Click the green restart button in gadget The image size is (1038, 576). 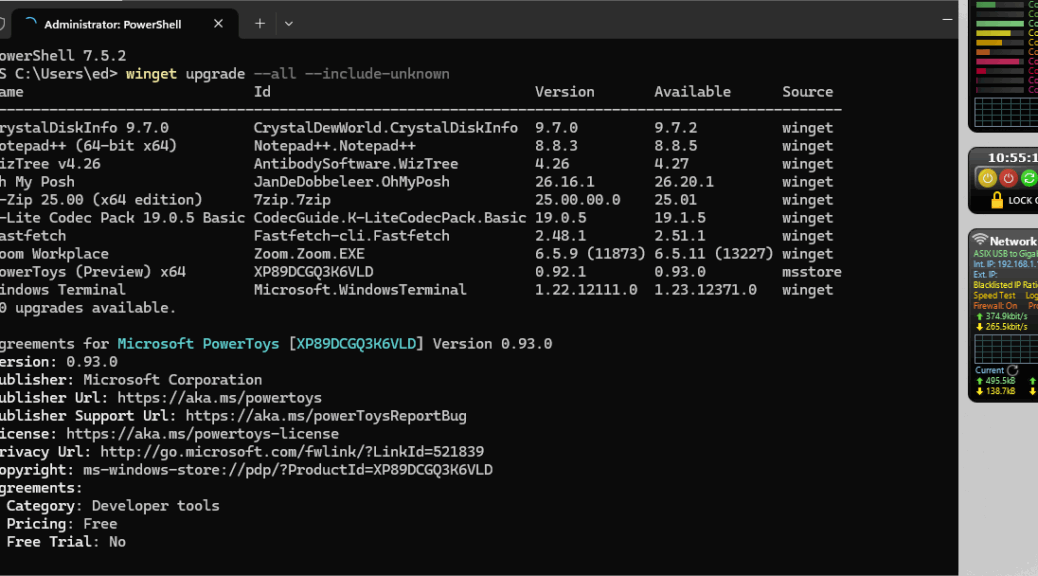point(1029,178)
